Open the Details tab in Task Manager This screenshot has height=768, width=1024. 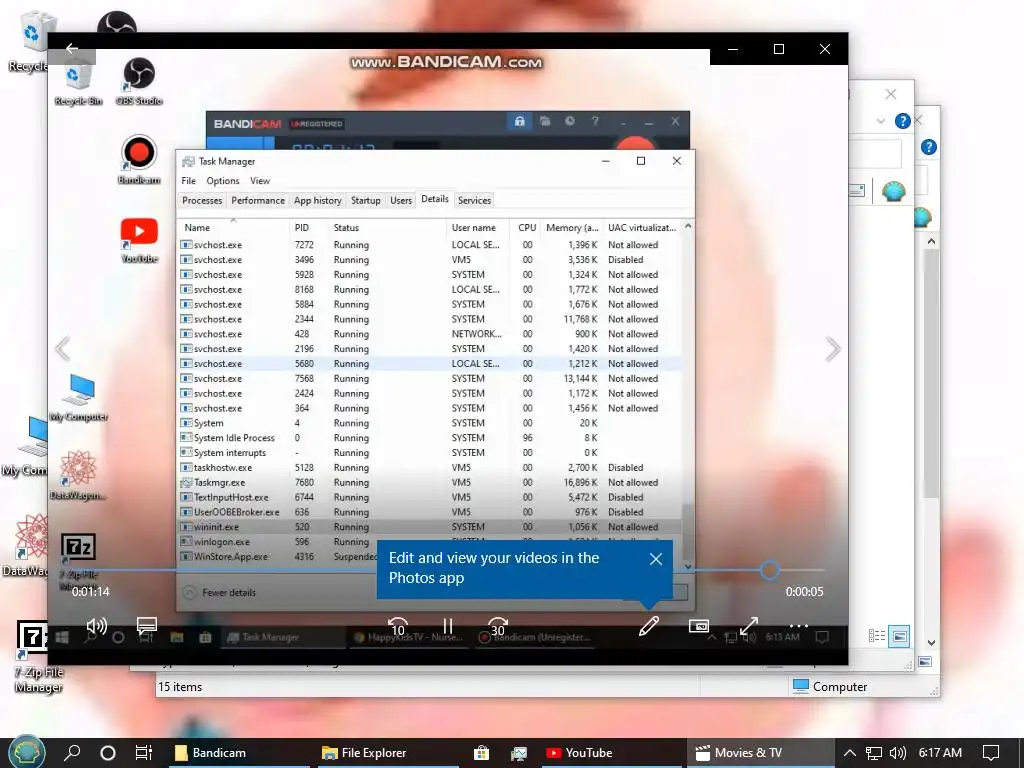435,199
